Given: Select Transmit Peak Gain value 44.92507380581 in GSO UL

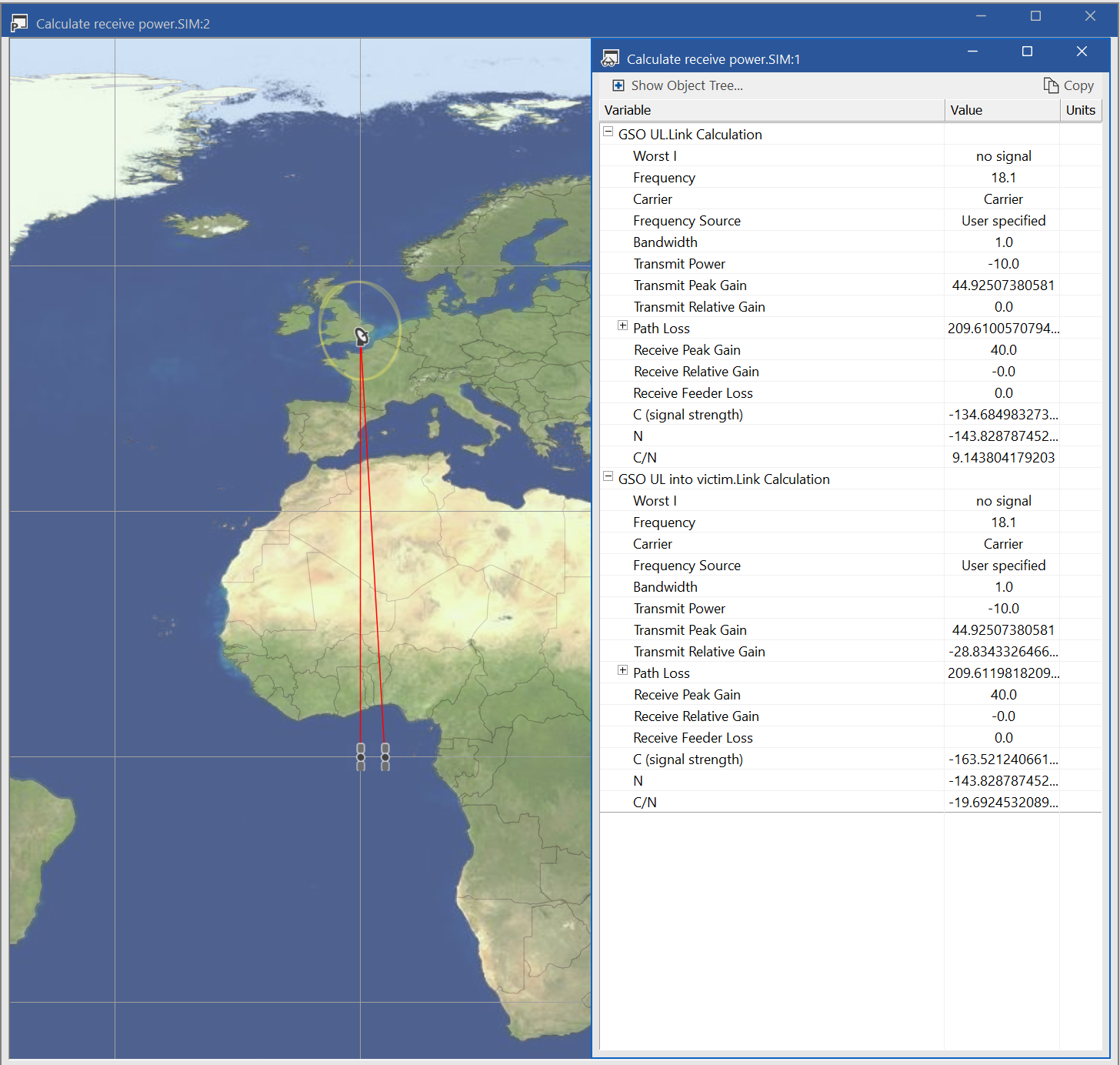Looking at the screenshot, I should click(1003, 285).
